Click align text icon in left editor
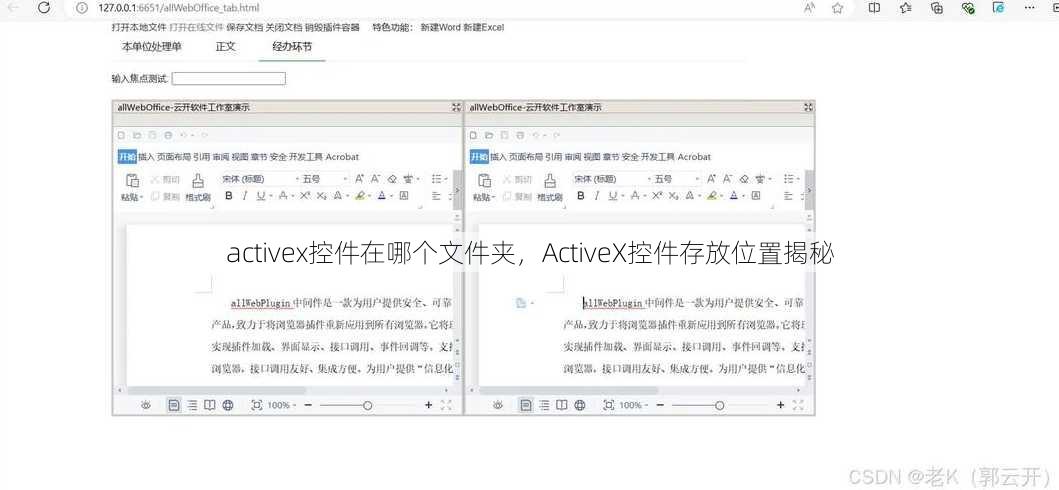The width and height of the screenshot is (1059, 490). coord(436,196)
